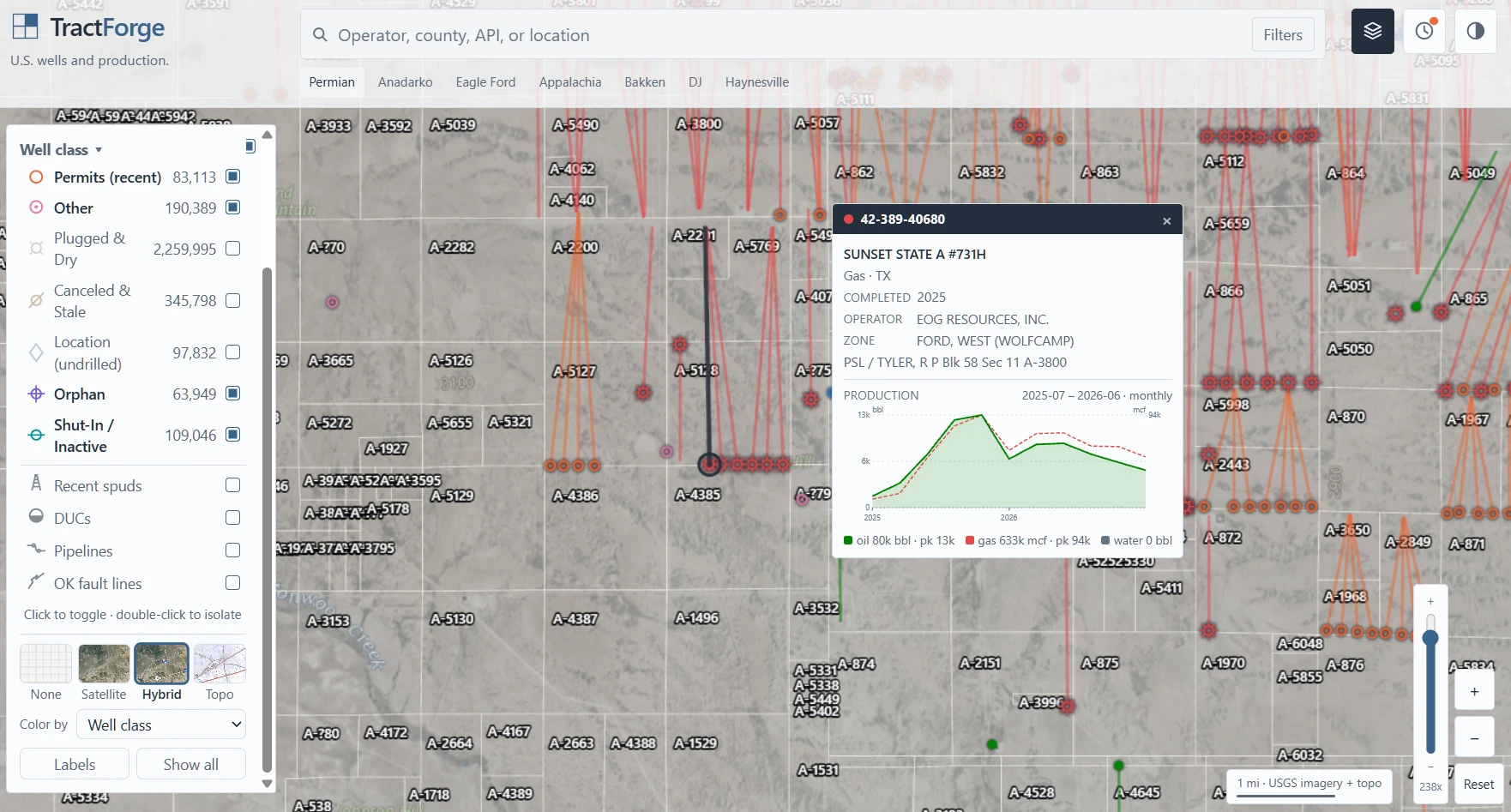Select the Anadarko basin tab

point(406,82)
